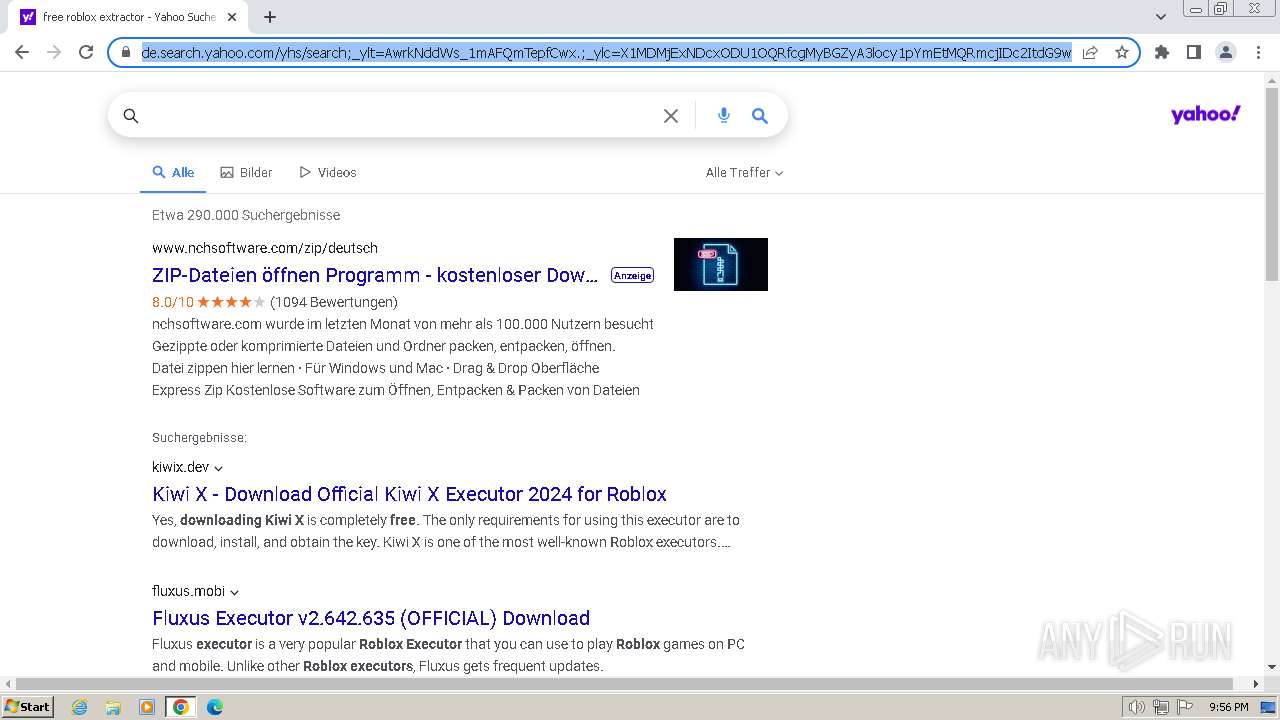This screenshot has height=720, width=1280.
Task: Open the ZIP-Dateien öffnen Programm ad link
Action: tap(375, 275)
